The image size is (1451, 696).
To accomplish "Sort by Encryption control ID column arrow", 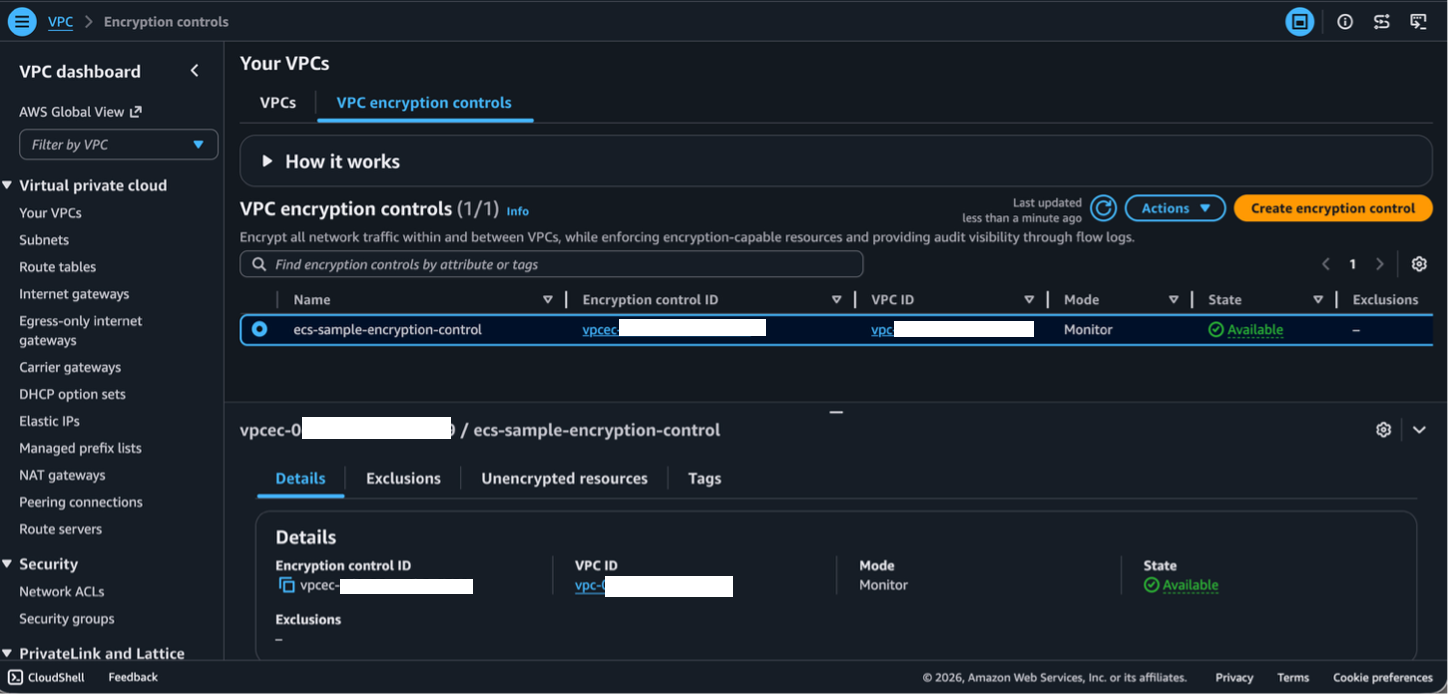I will click(837, 300).
